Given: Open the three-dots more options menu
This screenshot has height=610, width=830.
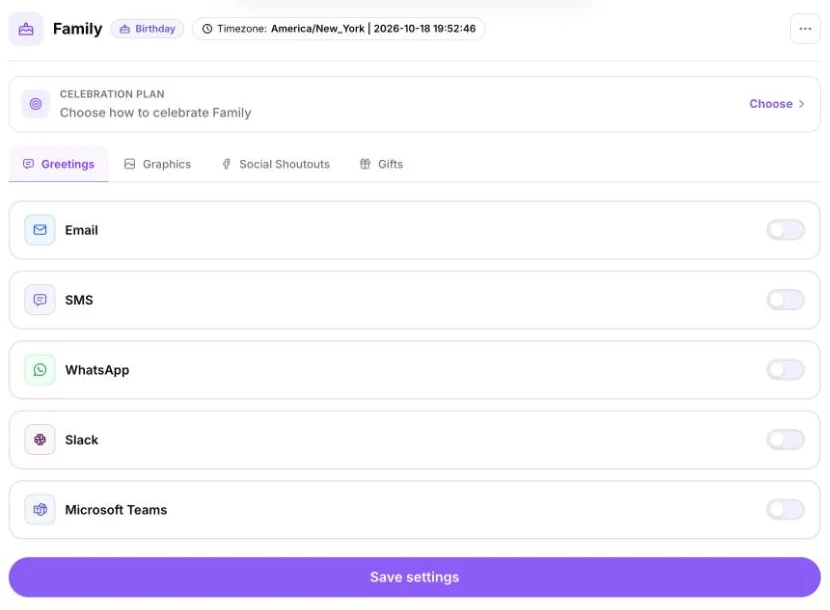Looking at the screenshot, I should (805, 29).
